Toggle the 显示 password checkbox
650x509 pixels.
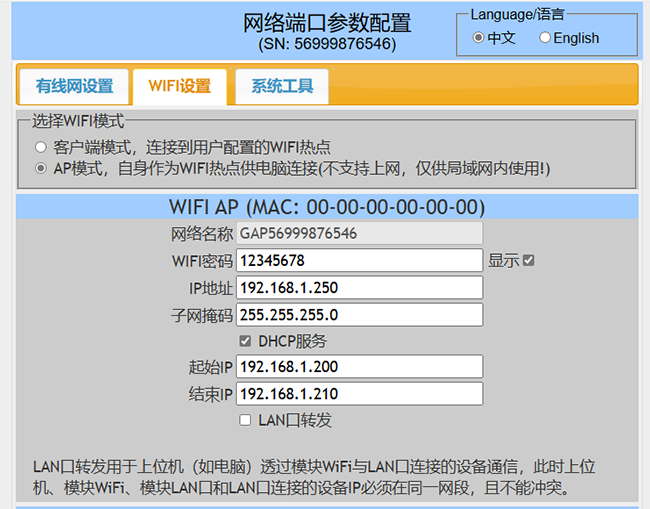[529, 260]
